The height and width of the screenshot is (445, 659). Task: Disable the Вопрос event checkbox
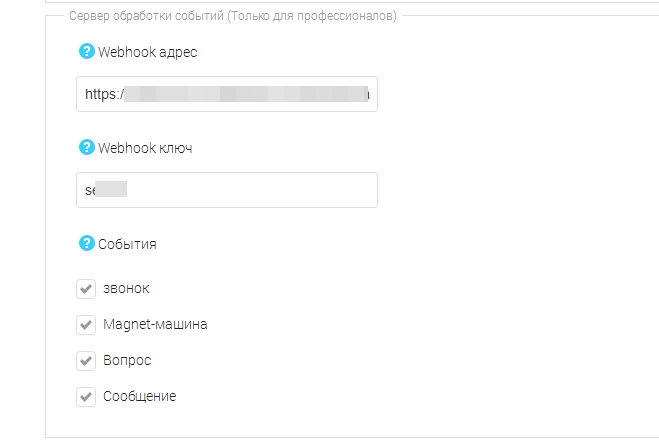(86, 361)
